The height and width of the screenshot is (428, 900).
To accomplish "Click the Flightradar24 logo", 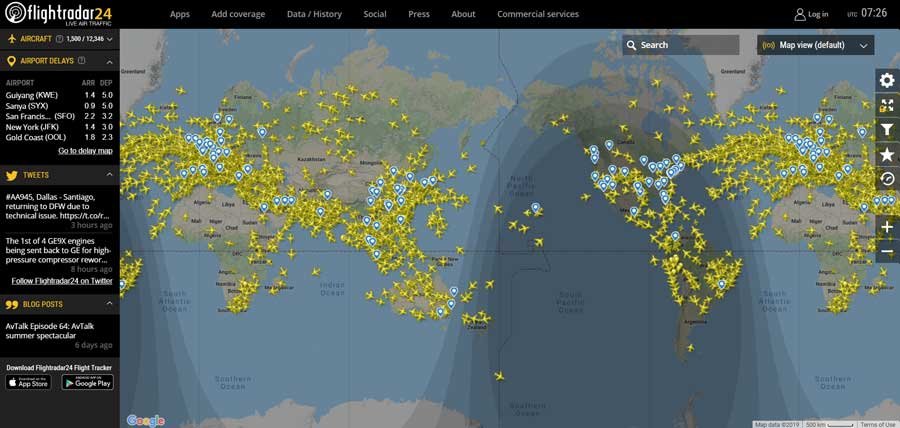I will coord(59,13).
